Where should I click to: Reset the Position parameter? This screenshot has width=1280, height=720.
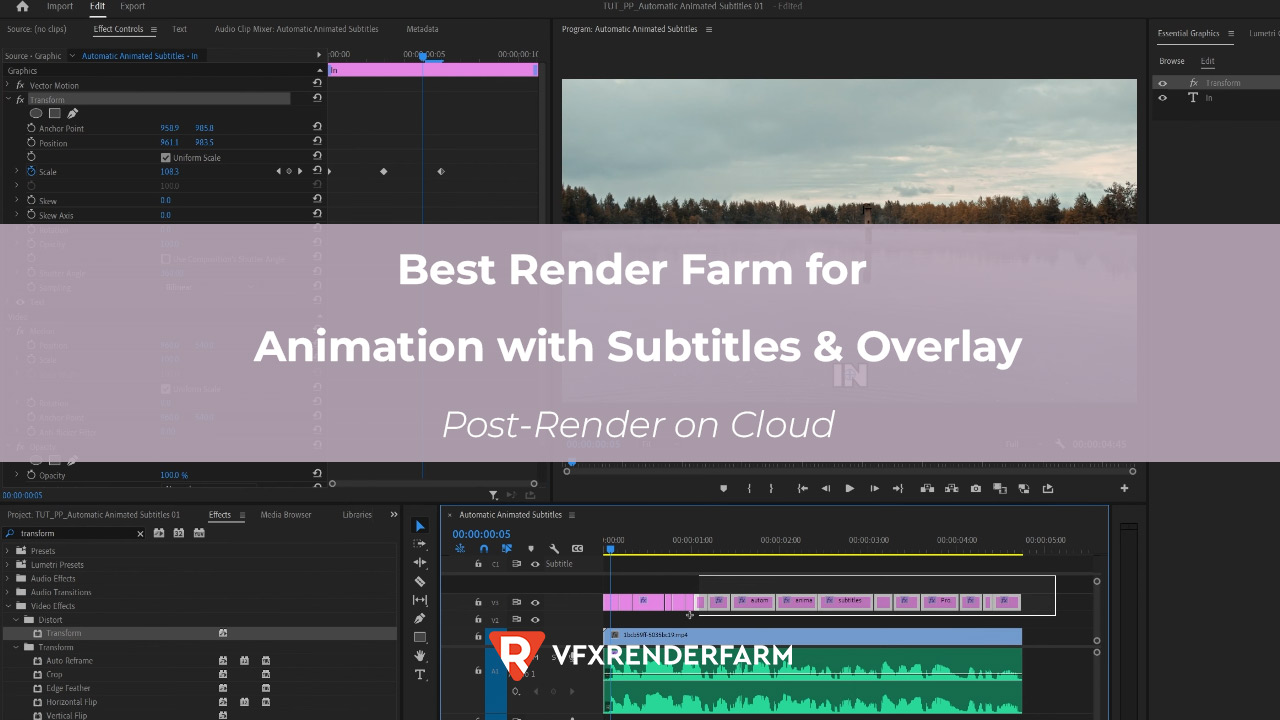tap(317, 141)
